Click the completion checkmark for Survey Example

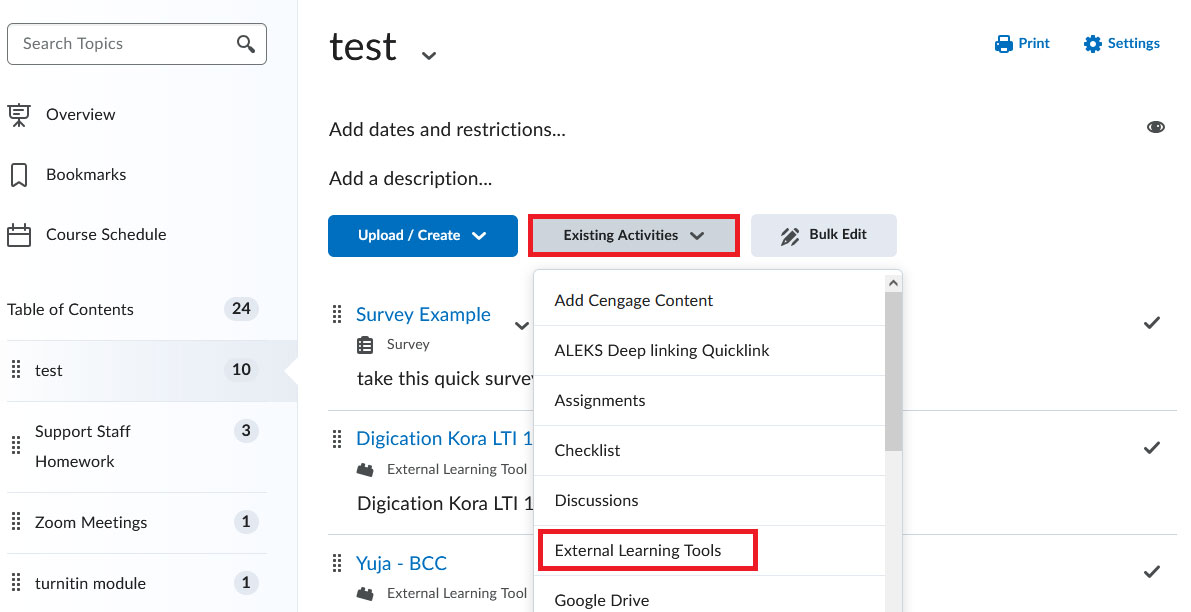pyautogui.click(x=1152, y=323)
